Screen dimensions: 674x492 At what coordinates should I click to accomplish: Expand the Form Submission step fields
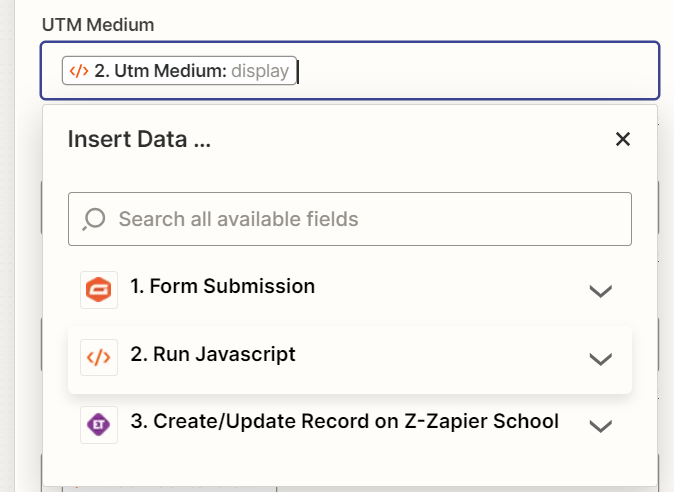point(600,291)
